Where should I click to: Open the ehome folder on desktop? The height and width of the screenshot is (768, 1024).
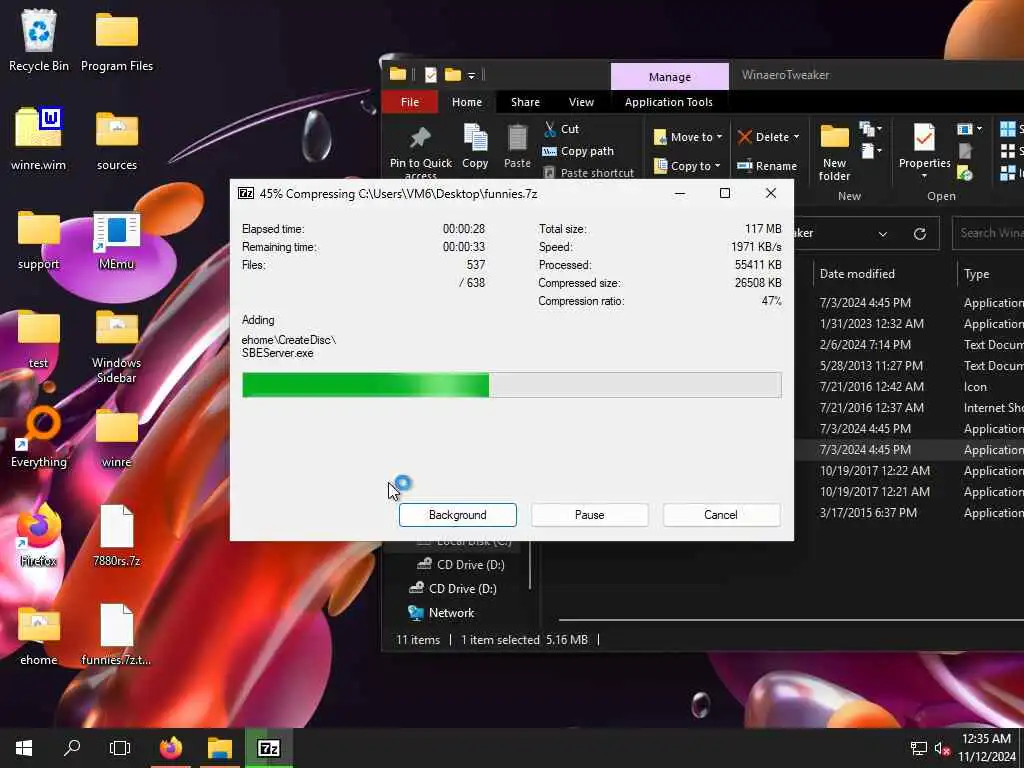coord(39,635)
